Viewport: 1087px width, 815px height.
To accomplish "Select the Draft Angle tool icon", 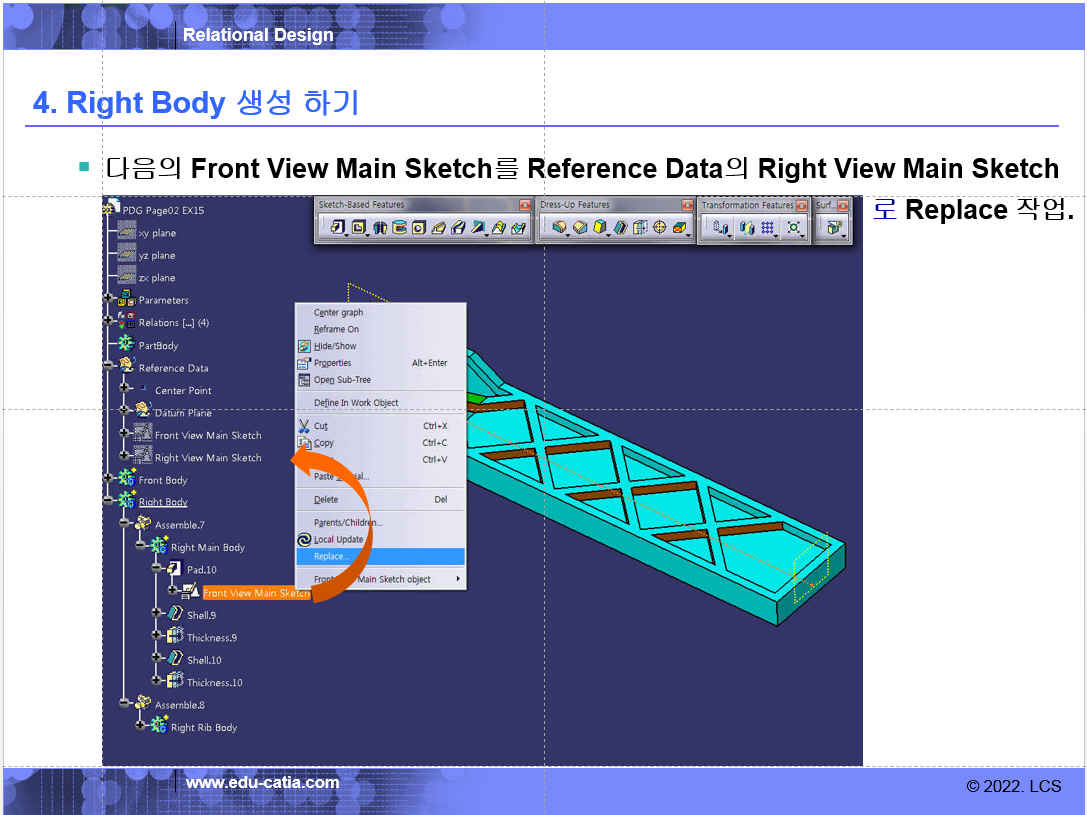I will coord(600,228).
